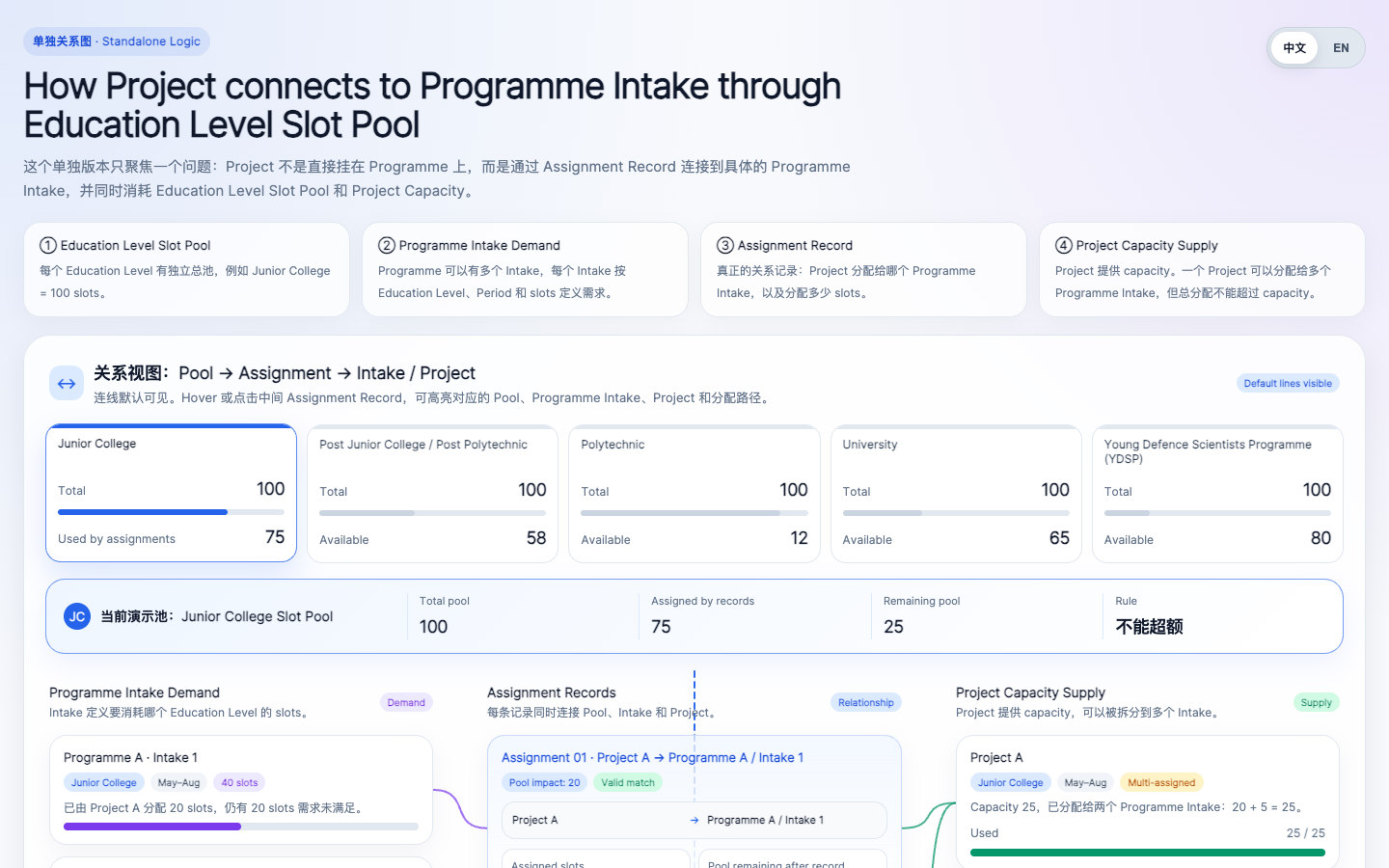Click the Programme Intake Demand section heading above Programme A

click(x=134, y=692)
